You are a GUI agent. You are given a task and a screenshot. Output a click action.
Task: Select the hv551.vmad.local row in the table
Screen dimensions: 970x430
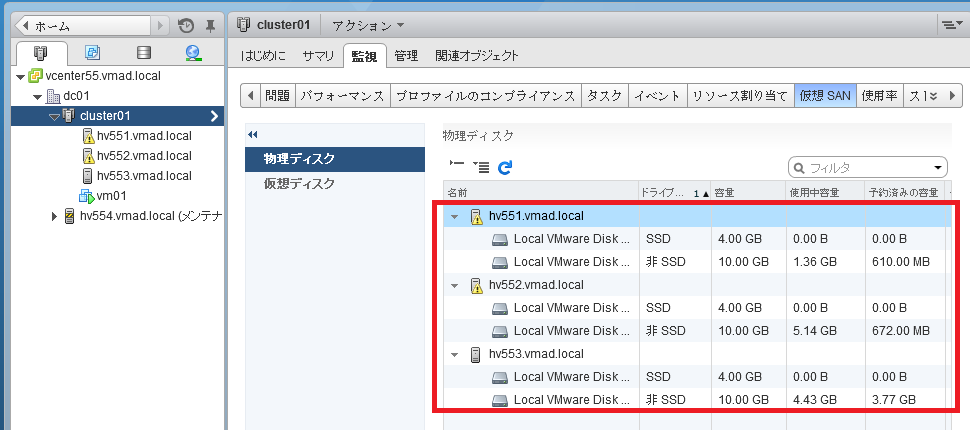pyautogui.click(x=695, y=216)
